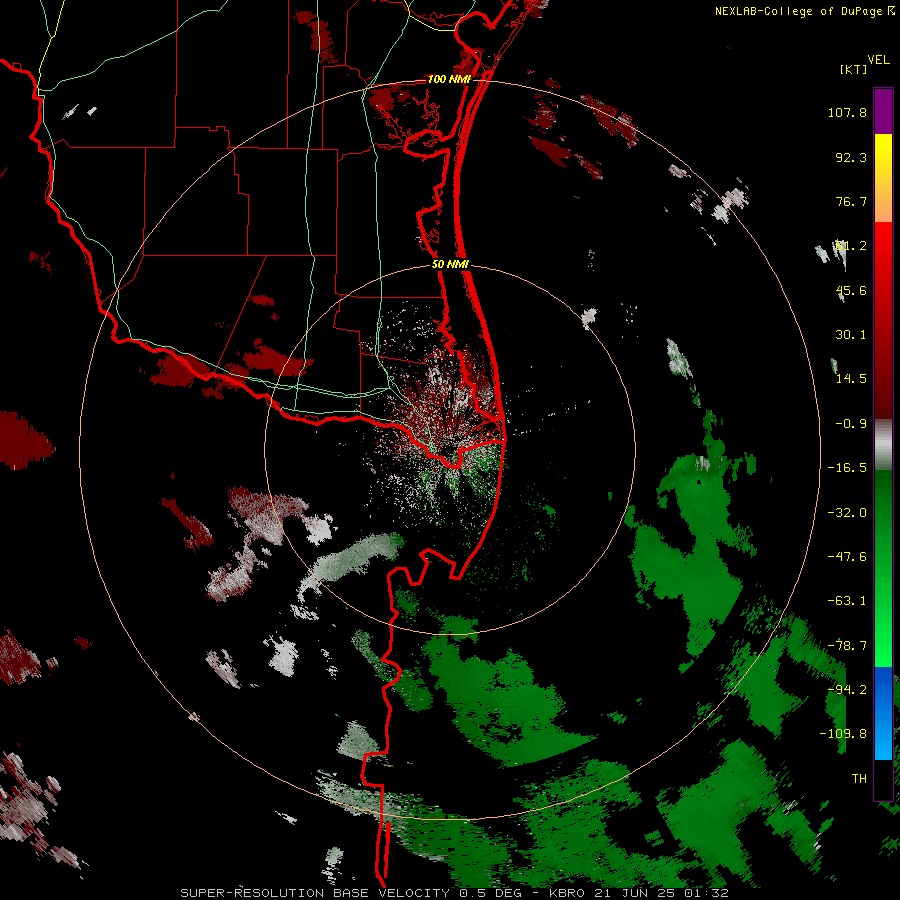This screenshot has height=900, width=900.
Task: Click the -78.7 legend value
Action: [x=847, y=646]
